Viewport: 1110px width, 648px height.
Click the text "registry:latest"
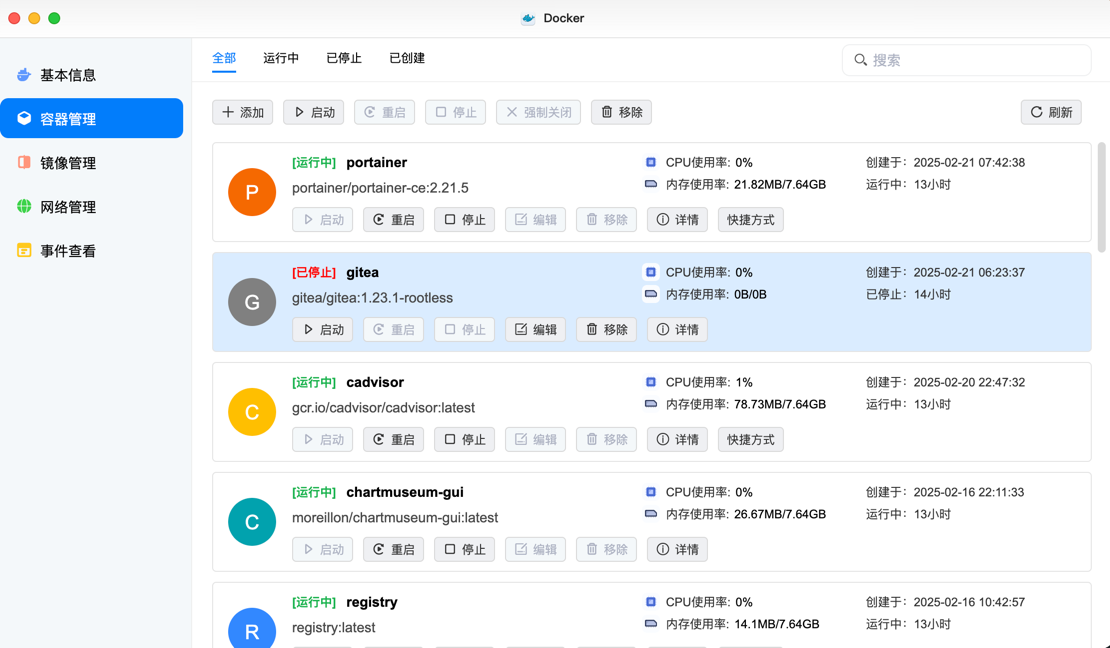pos(333,627)
